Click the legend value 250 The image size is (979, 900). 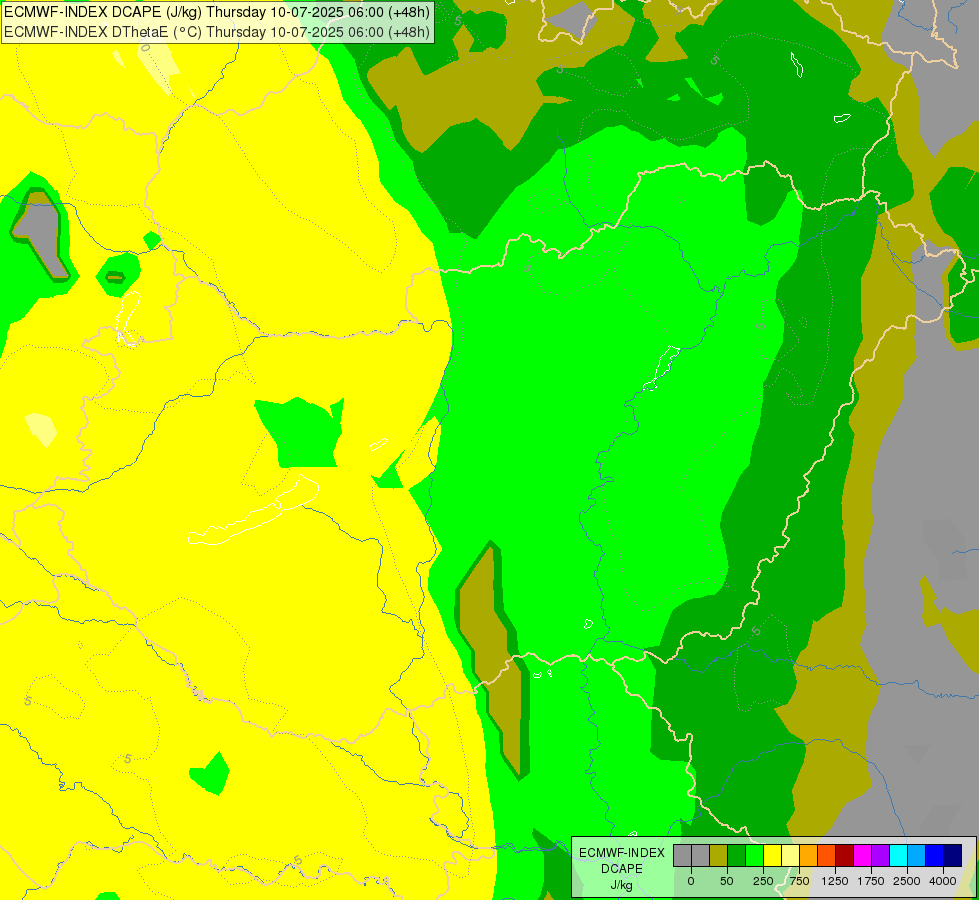763,881
